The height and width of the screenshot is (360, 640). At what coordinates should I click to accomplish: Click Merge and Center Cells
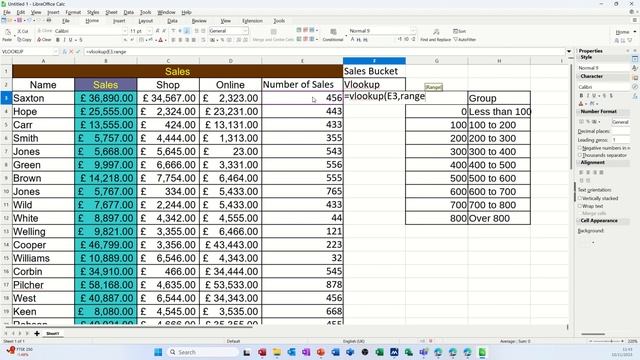[273, 35]
